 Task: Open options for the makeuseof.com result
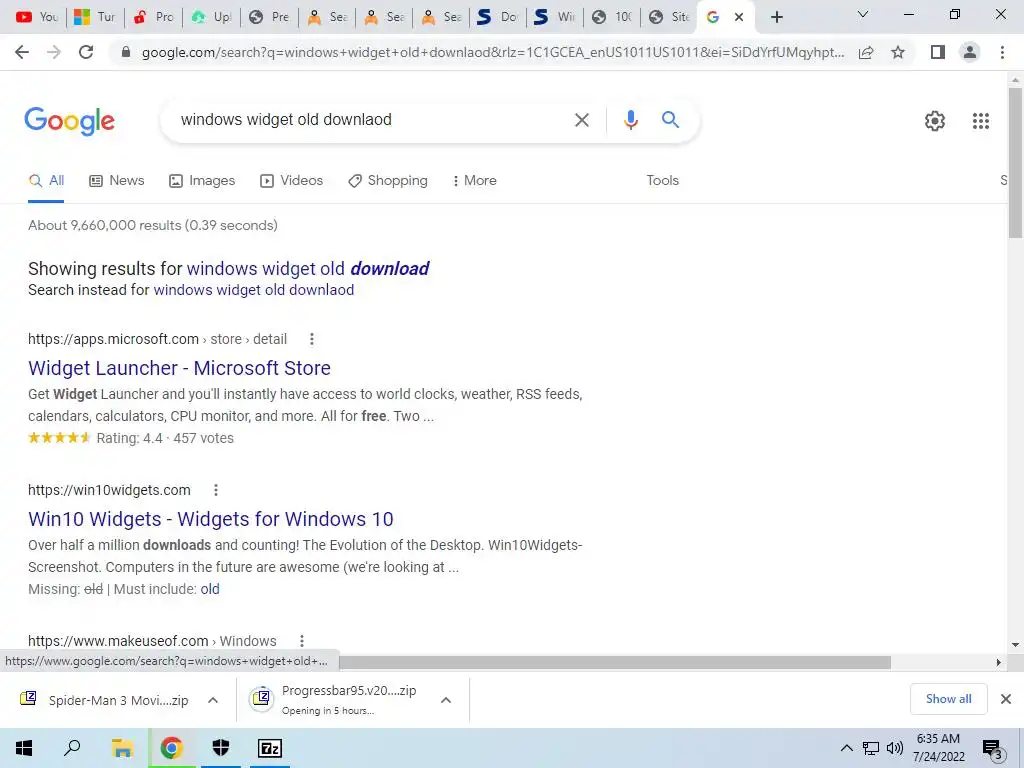click(302, 641)
